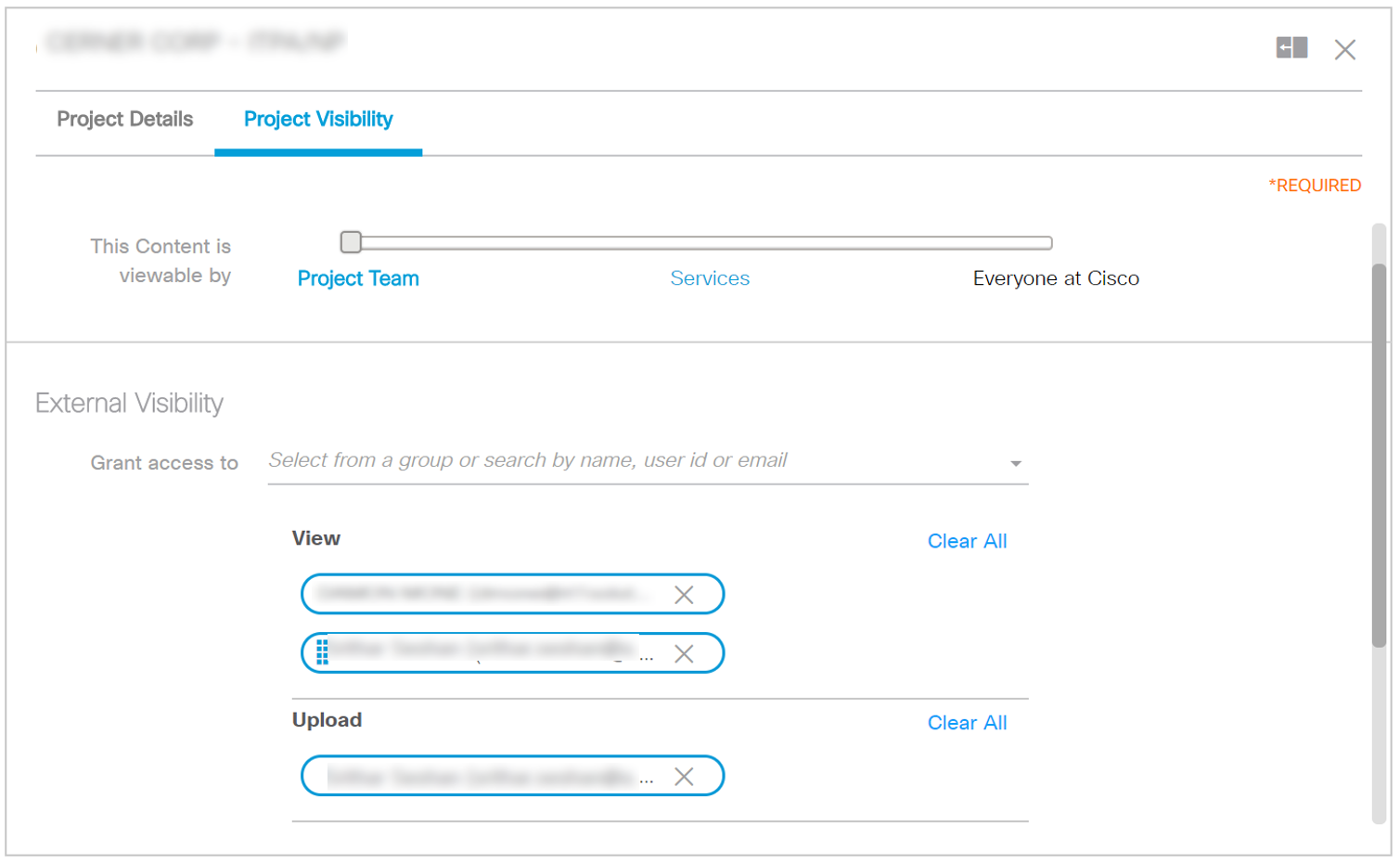Click the visibility slider handle
Screen dimensions: 1400x863
[x=351, y=242]
